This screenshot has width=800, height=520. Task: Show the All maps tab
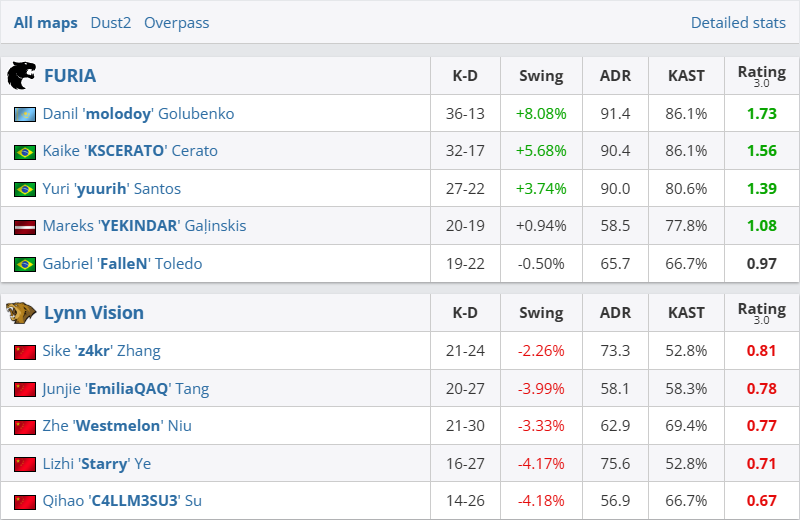point(46,23)
